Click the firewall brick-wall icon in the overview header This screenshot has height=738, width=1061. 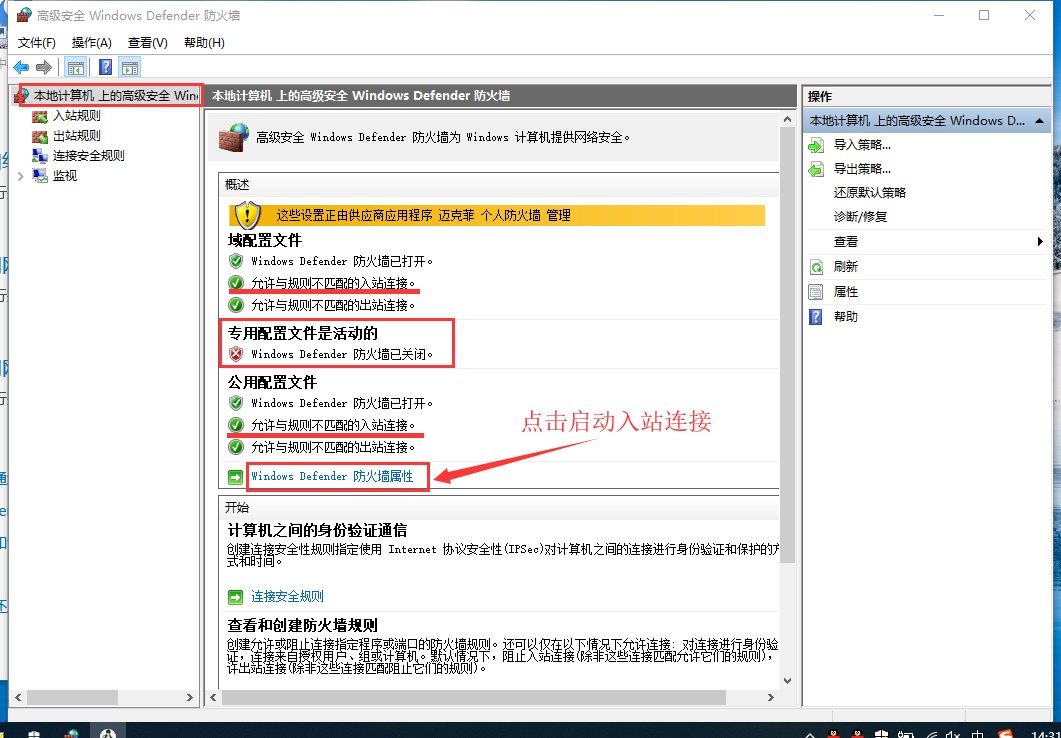pyautogui.click(x=234, y=137)
